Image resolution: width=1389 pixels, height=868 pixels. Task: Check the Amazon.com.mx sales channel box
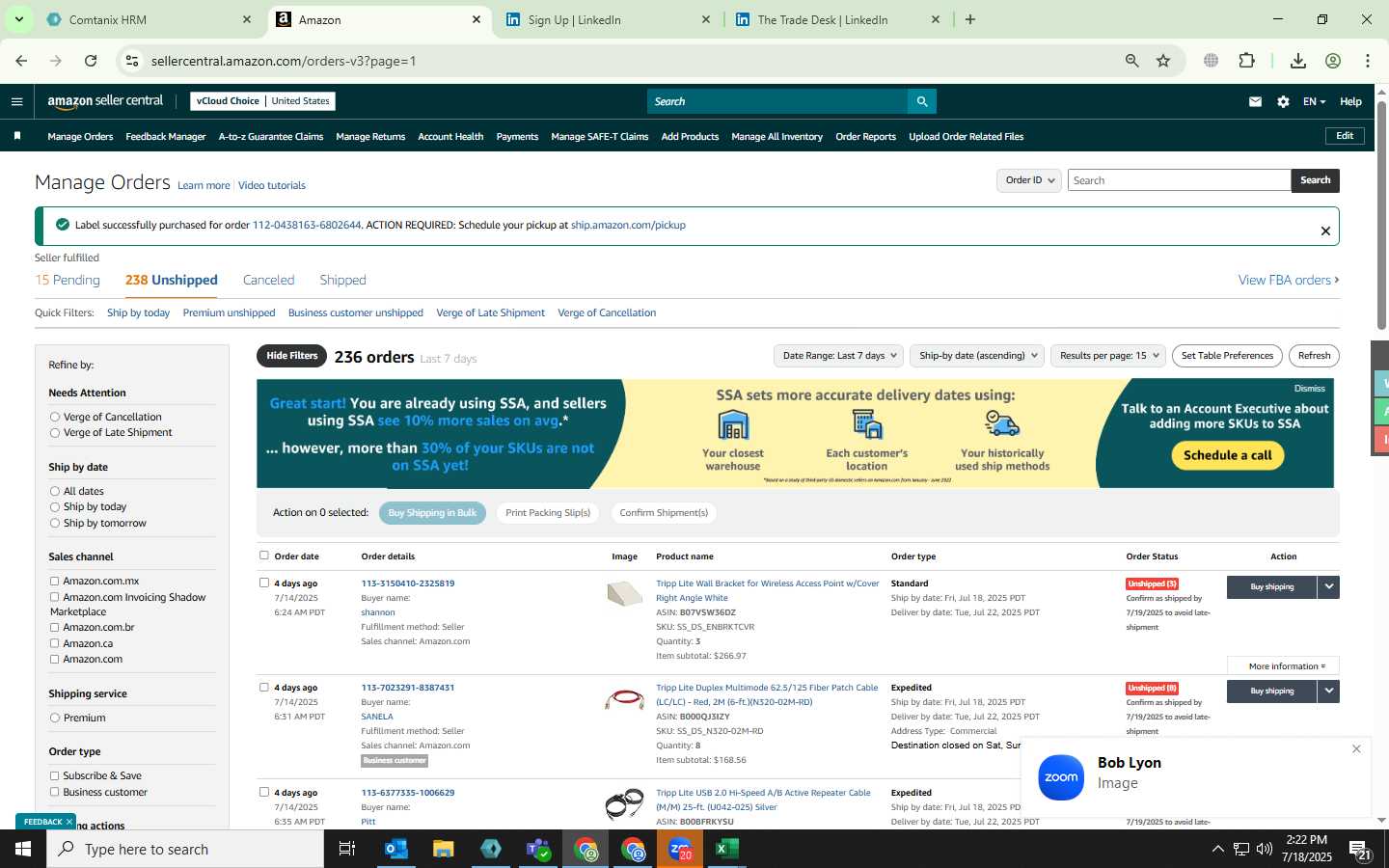click(x=55, y=581)
